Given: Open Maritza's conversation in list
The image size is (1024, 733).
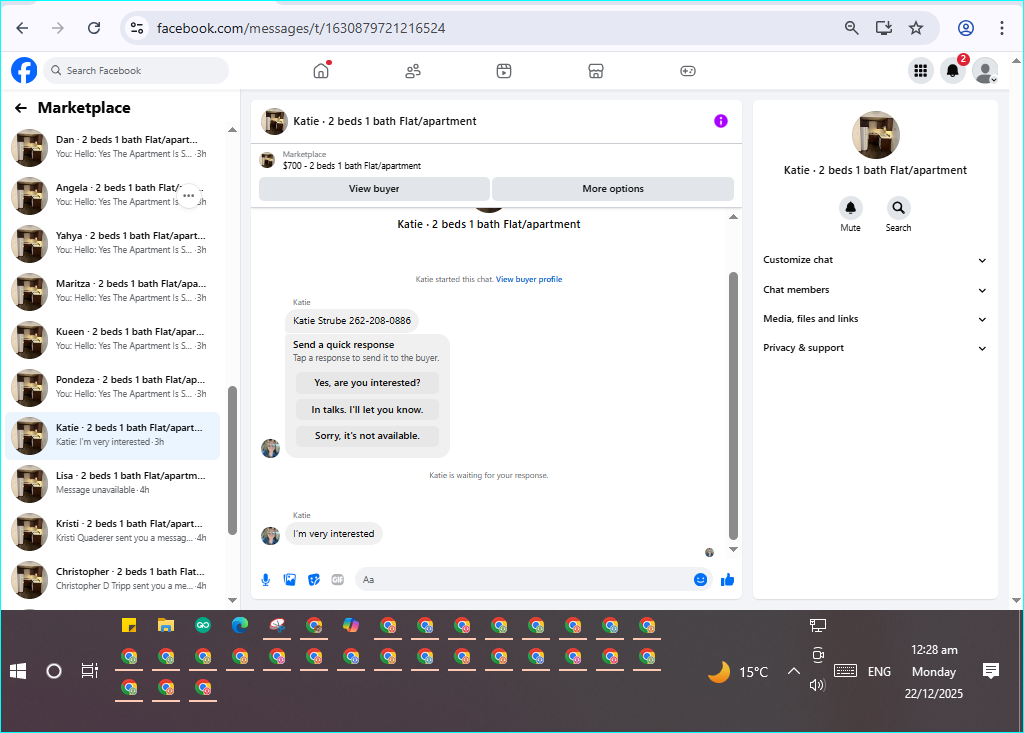Looking at the screenshot, I should (x=112, y=291).
